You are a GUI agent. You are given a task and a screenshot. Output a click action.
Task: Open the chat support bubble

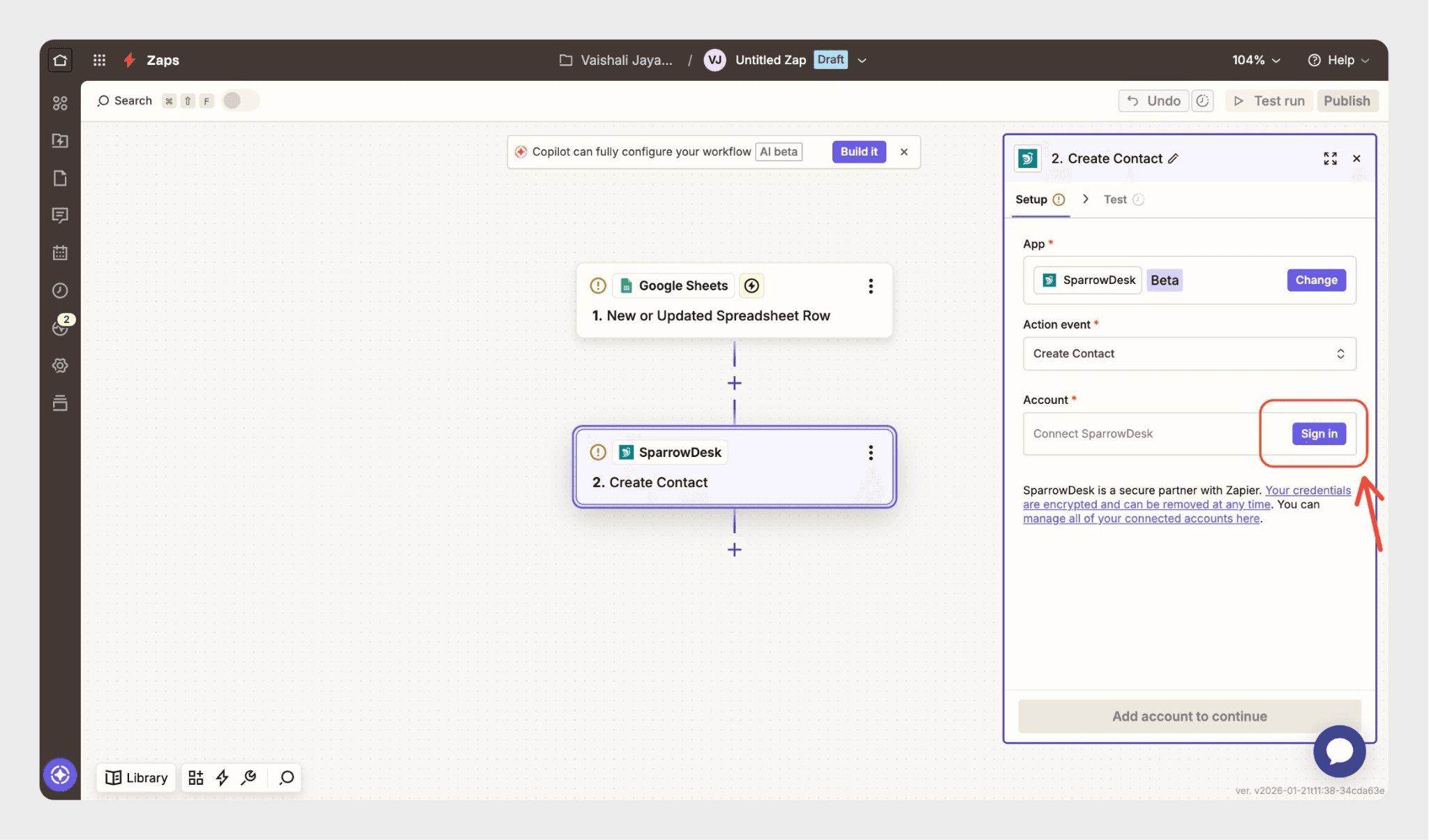point(1339,751)
